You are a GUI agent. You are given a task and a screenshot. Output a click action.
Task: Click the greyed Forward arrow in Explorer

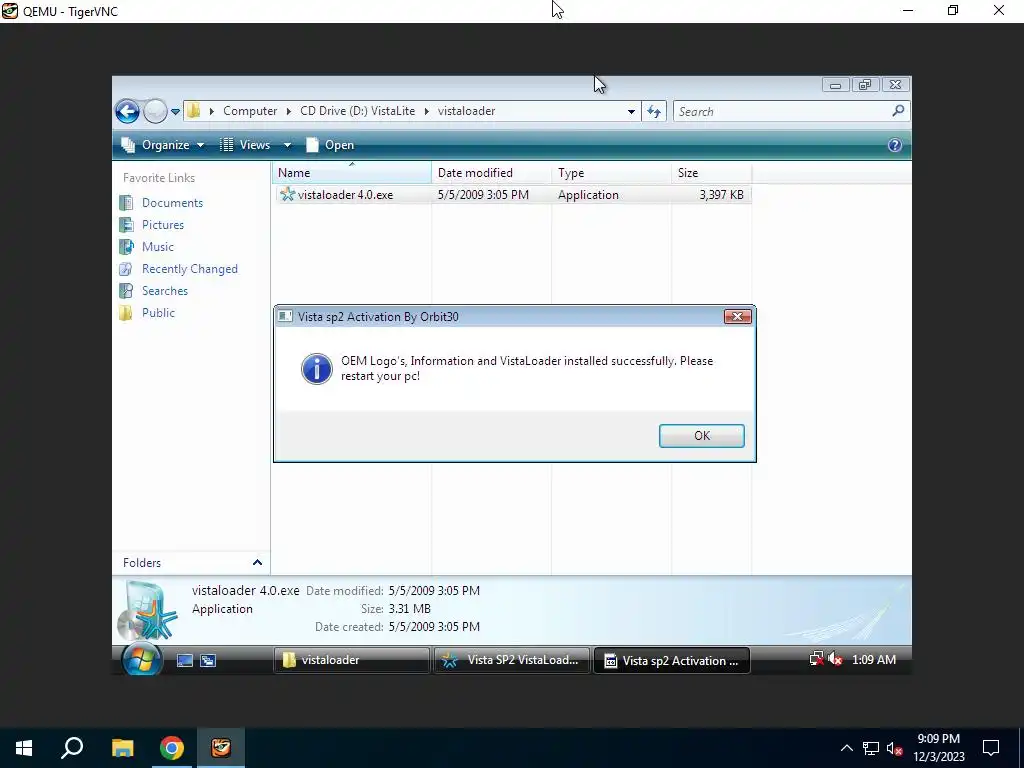click(x=155, y=111)
